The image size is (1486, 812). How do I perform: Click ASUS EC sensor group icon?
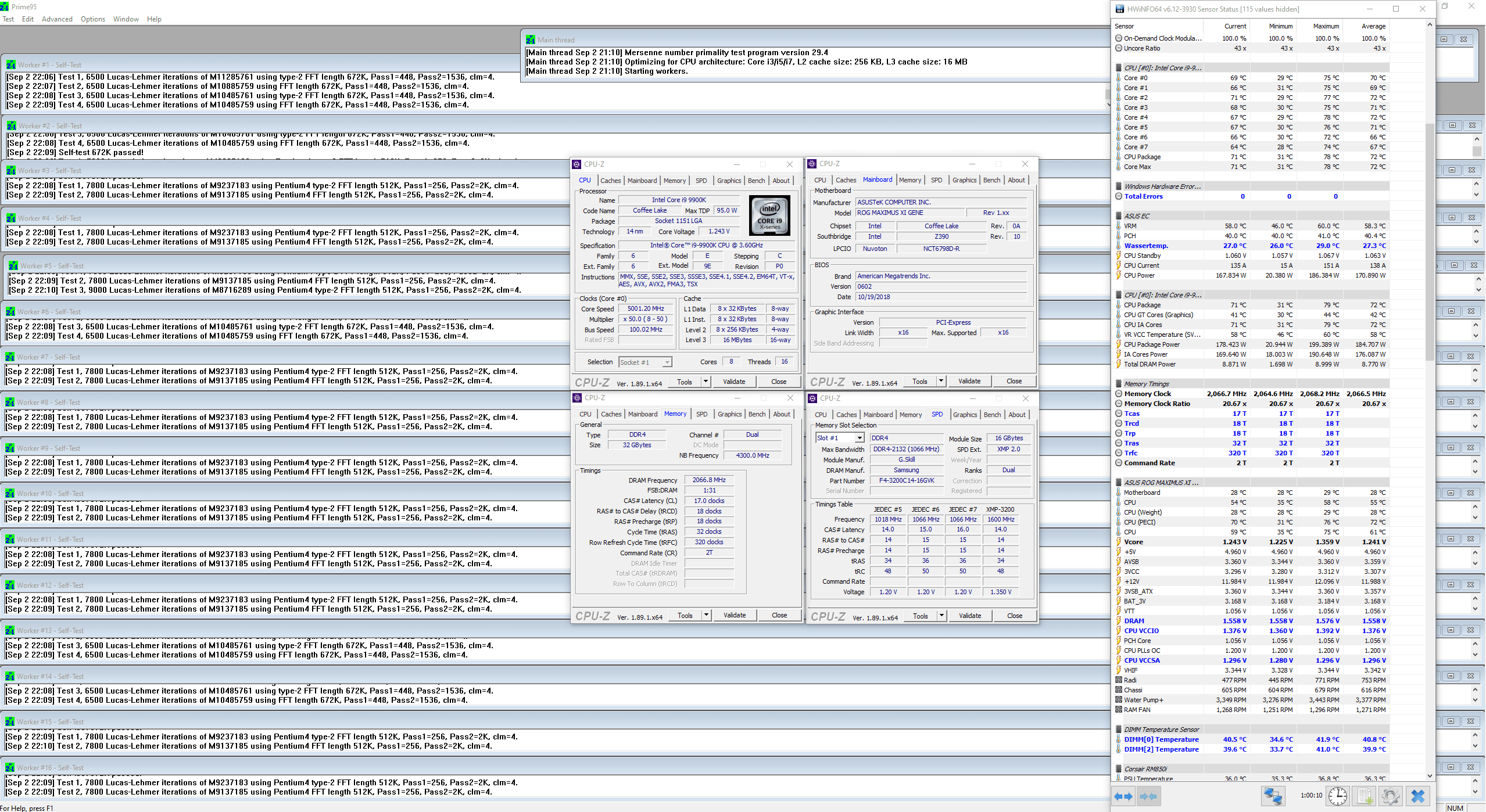tap(1119, 216)
